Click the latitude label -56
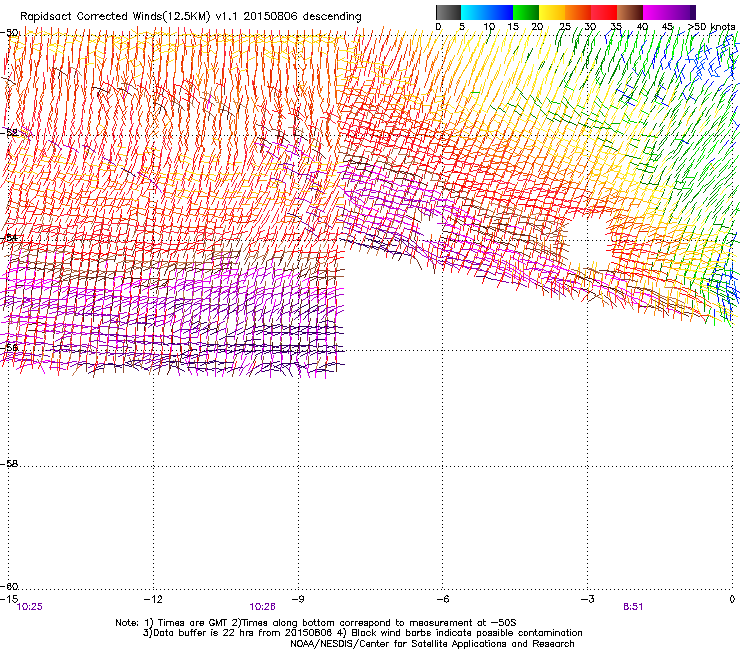The width and height of the screenshot is (740, 650). [9, 347]
